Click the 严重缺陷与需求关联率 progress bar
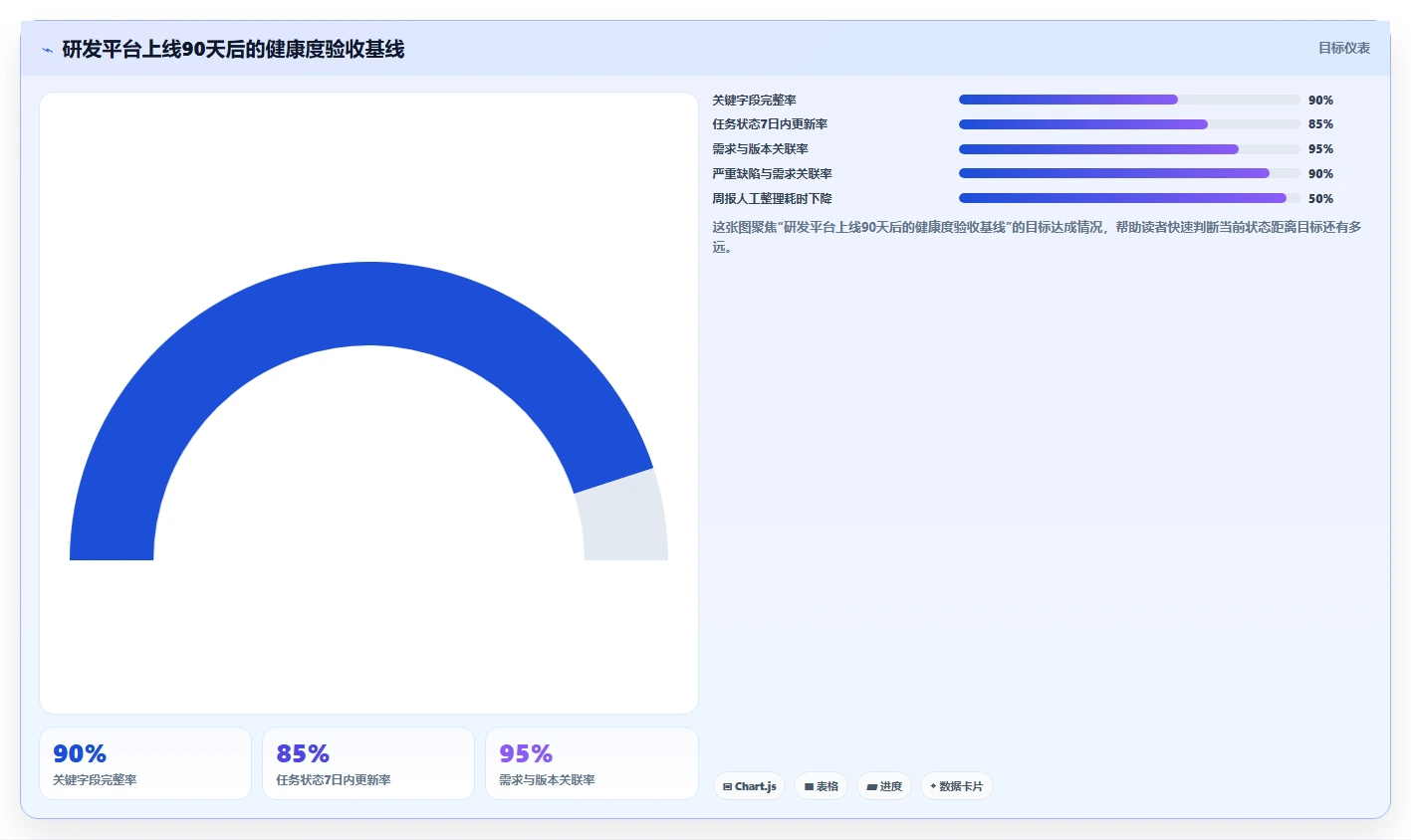This screenshot has height=840, width=1411. point(1129,173)
